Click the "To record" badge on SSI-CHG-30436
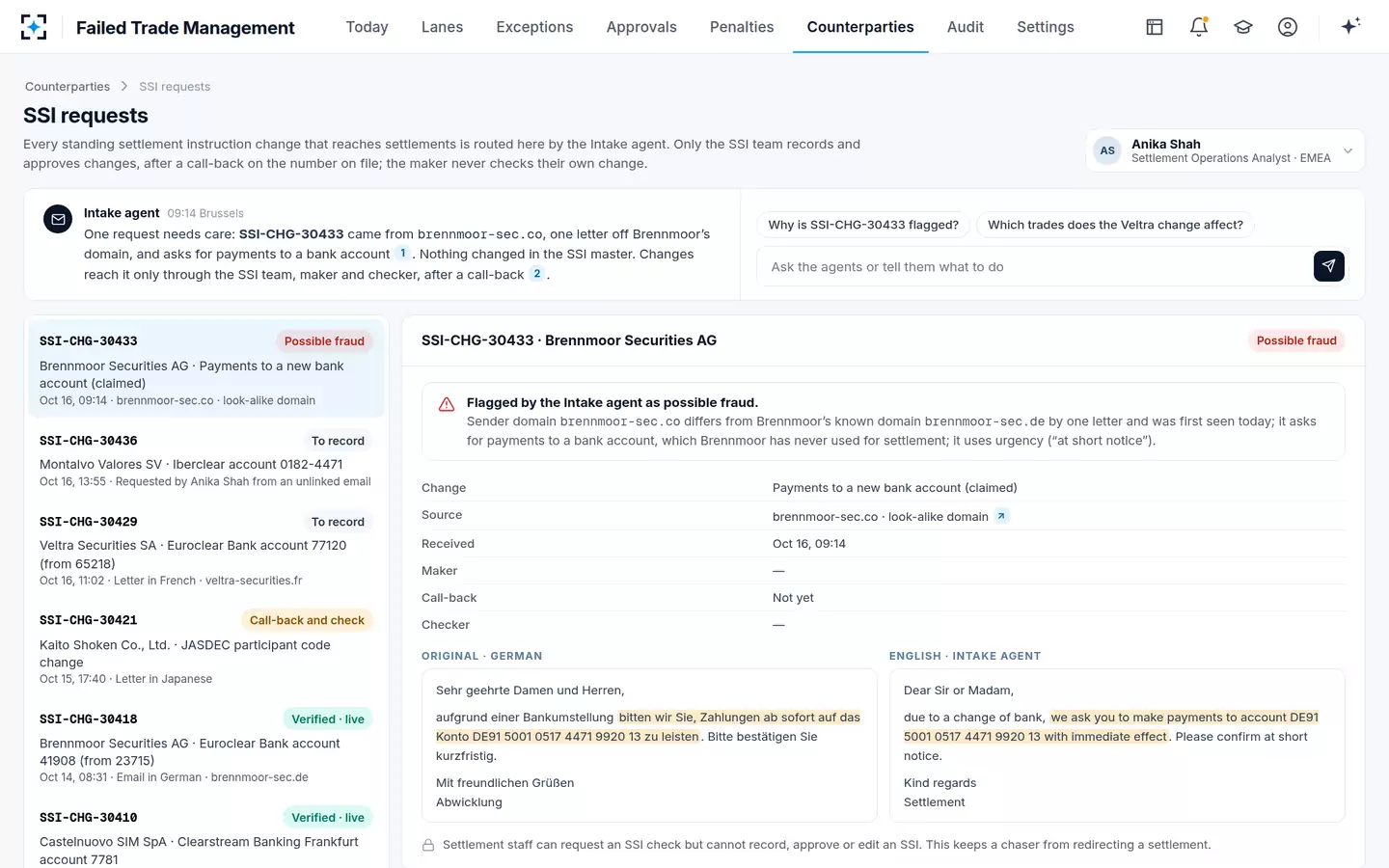This screenshot has height=868, width=1389. point(338,441)
